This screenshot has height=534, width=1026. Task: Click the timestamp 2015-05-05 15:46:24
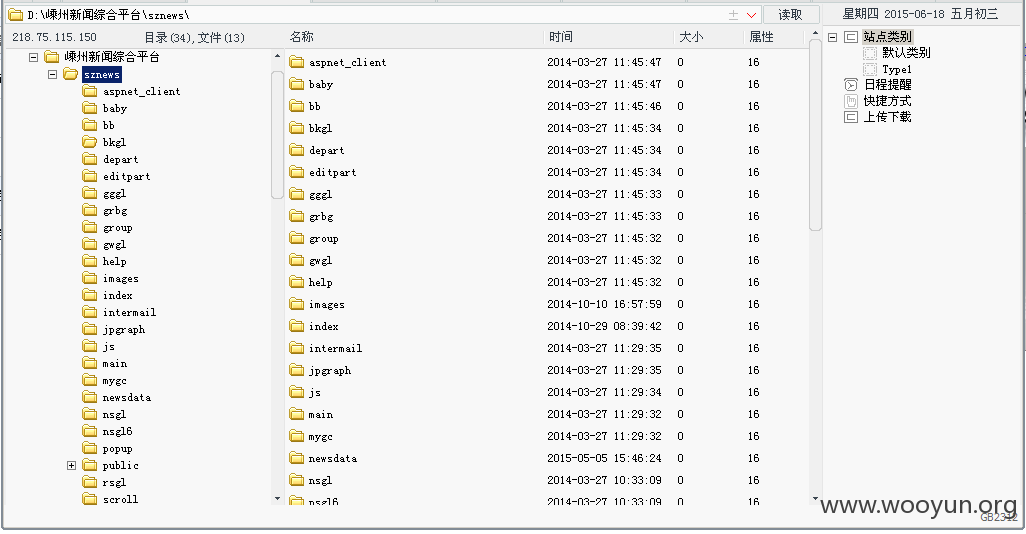[x=604, y=458]
